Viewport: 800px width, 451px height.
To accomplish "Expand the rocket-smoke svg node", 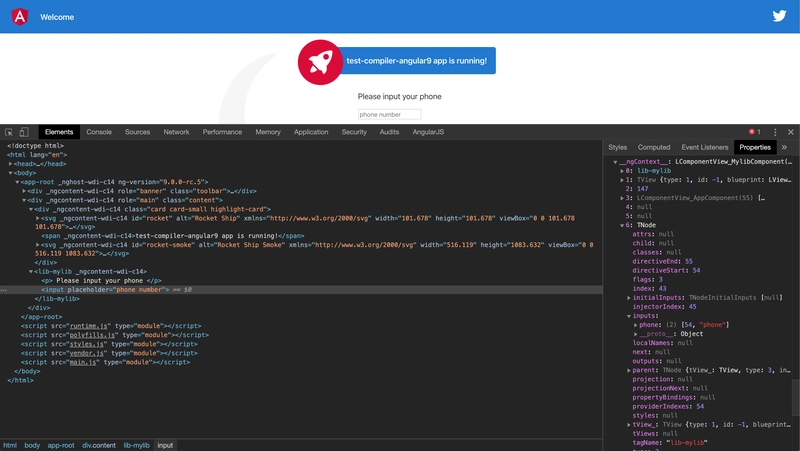I will pyautogui.click(x=37, y=245).
